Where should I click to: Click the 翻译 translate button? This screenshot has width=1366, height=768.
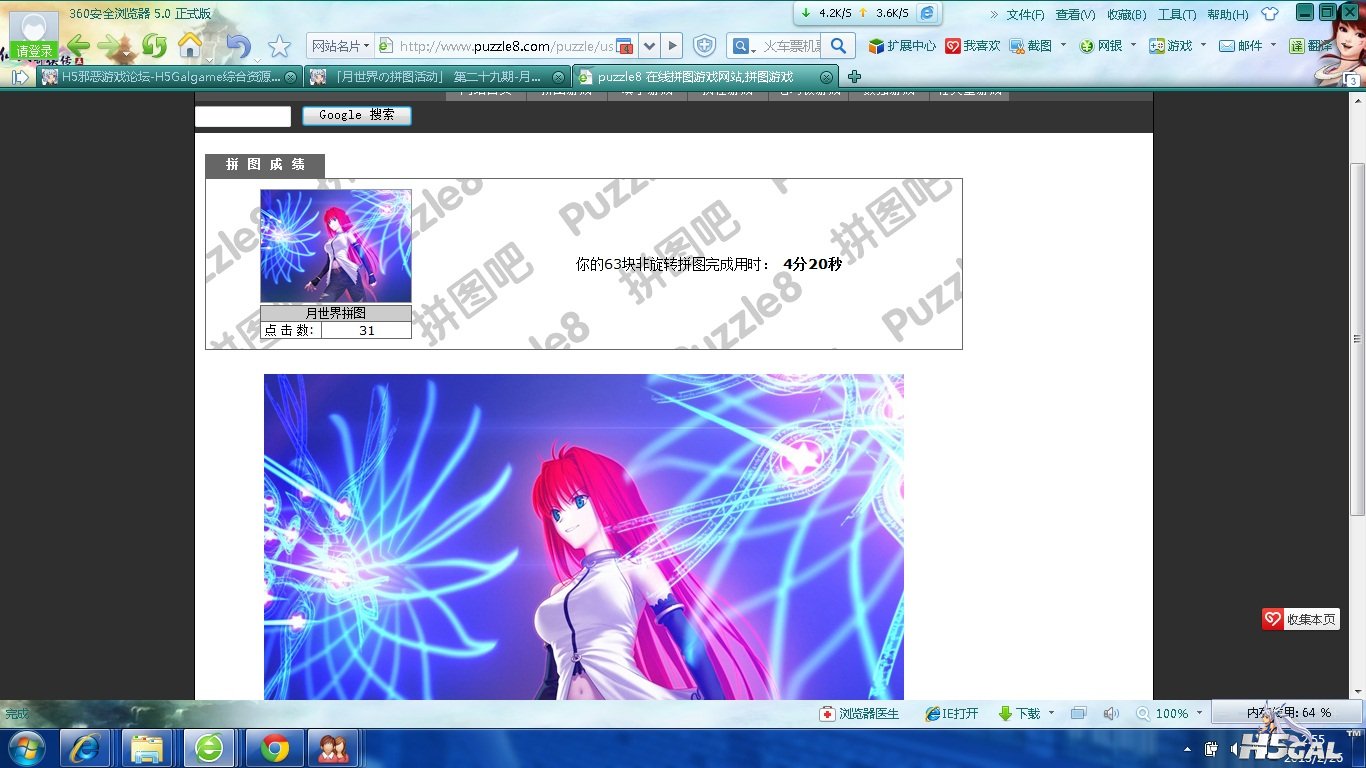1310,46
